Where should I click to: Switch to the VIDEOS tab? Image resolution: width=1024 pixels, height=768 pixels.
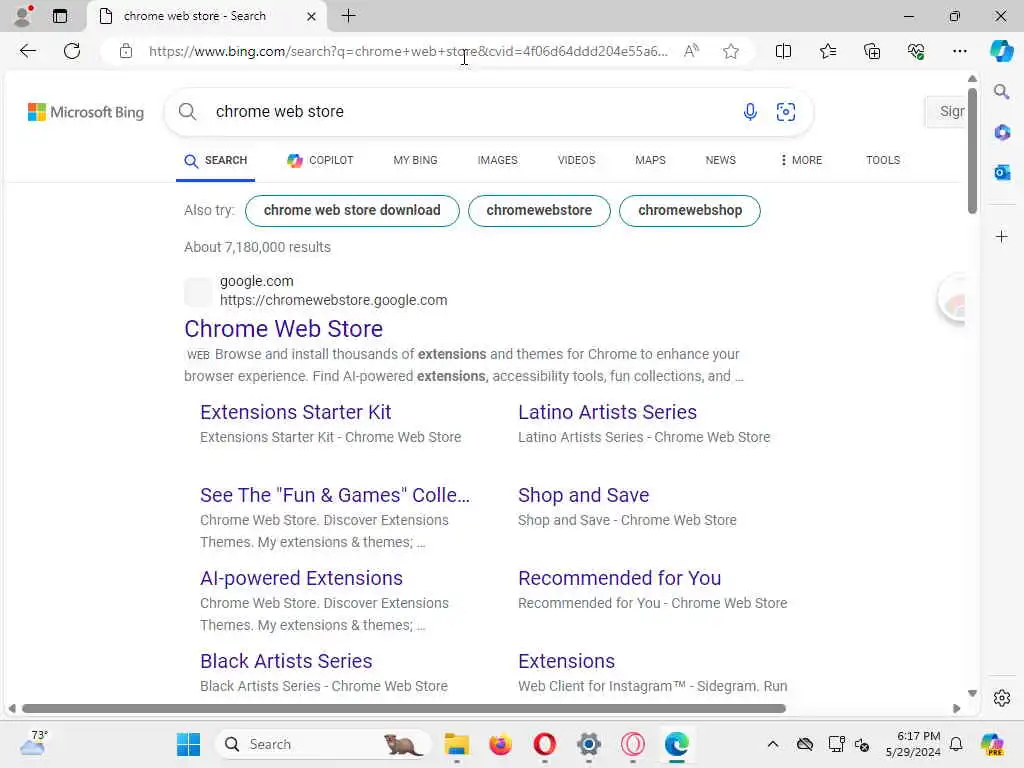576,161
